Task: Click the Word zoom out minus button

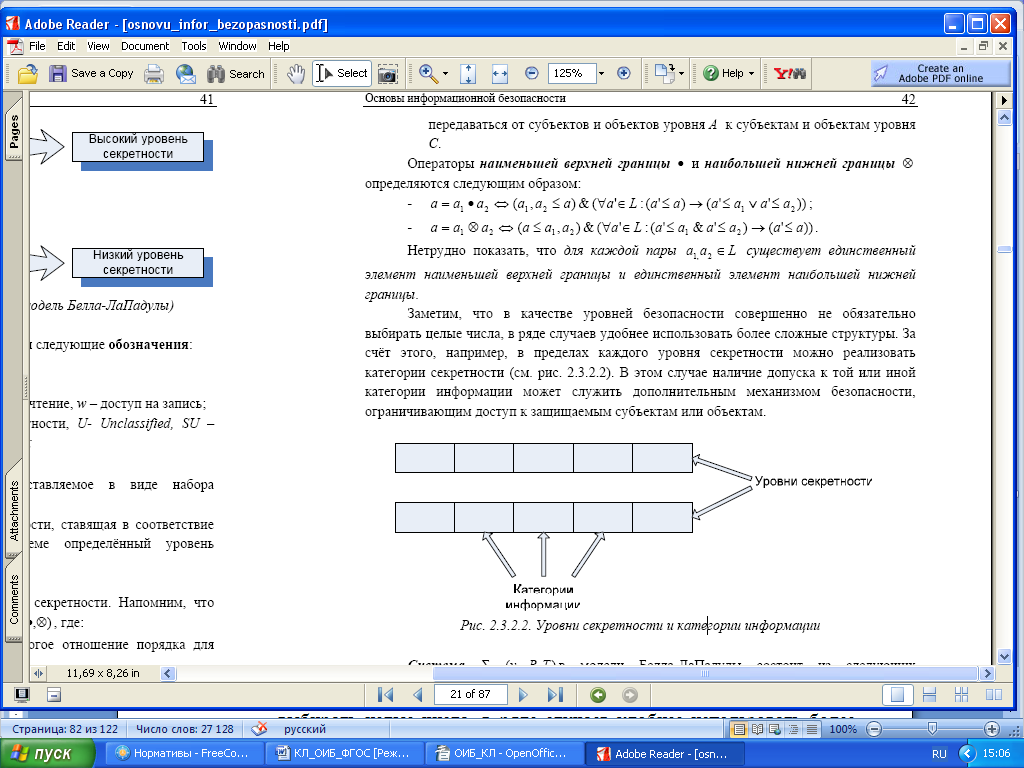Action: pos(874,729)
